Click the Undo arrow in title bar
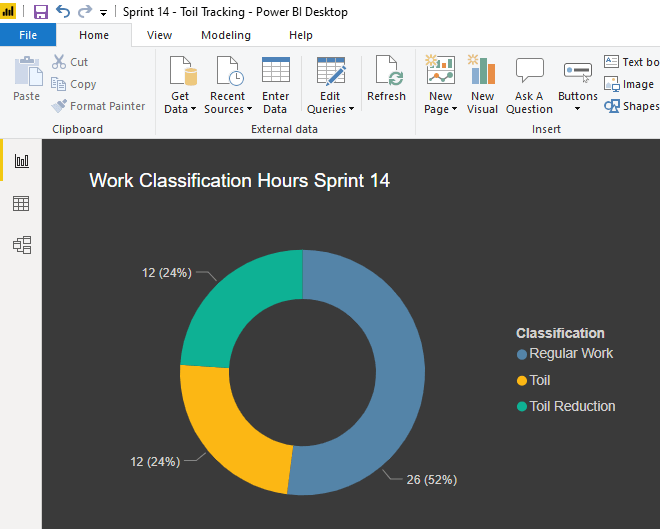 point(63,12)
